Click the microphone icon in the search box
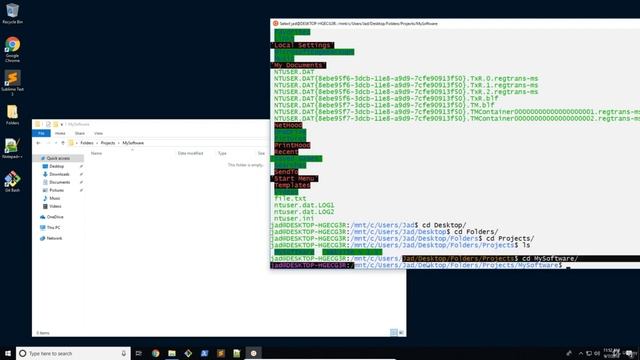 (124, 353)
